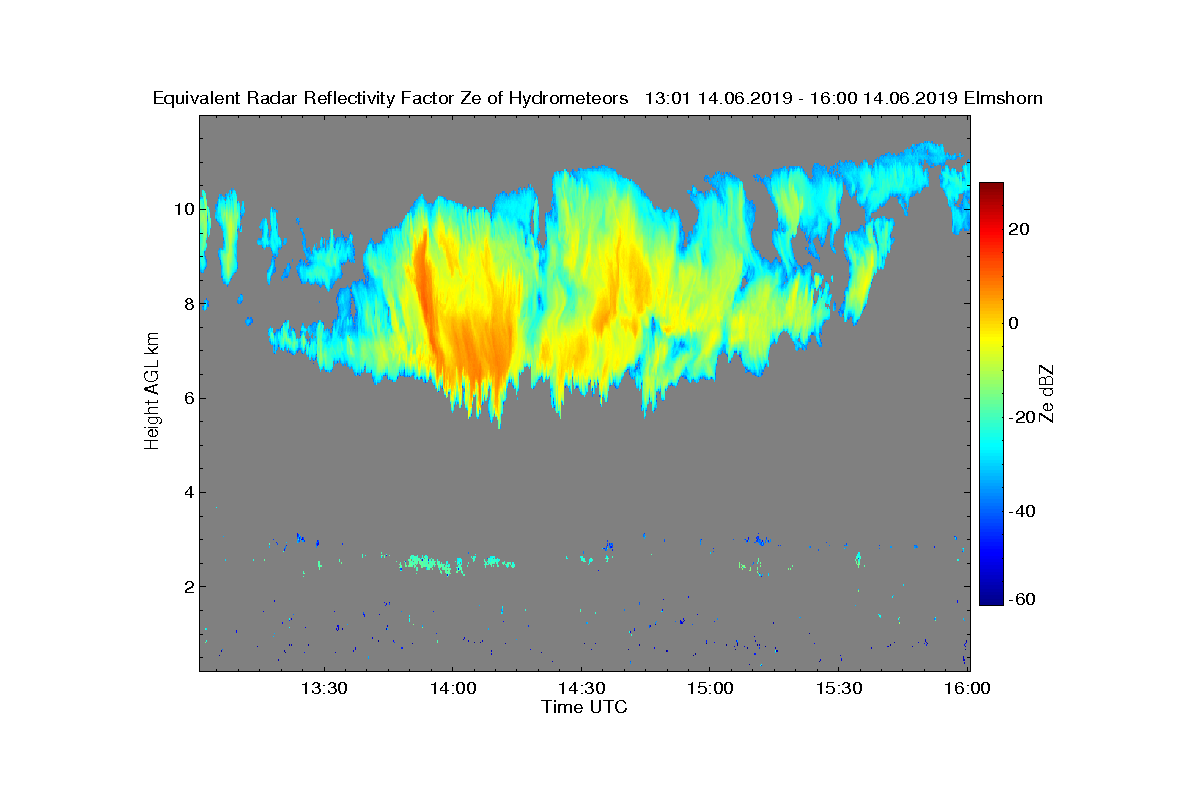Viewport: 1200px width, 800px height.
Task: Click the 15:30 time tick label
Action: [839, 688]
